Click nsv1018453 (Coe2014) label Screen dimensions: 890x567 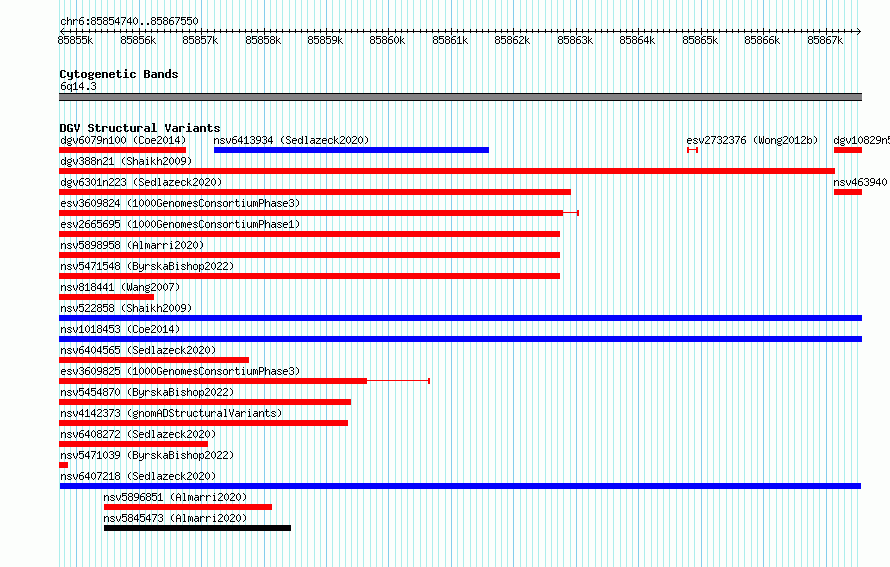pyautogui.click(x=120, y=329)
